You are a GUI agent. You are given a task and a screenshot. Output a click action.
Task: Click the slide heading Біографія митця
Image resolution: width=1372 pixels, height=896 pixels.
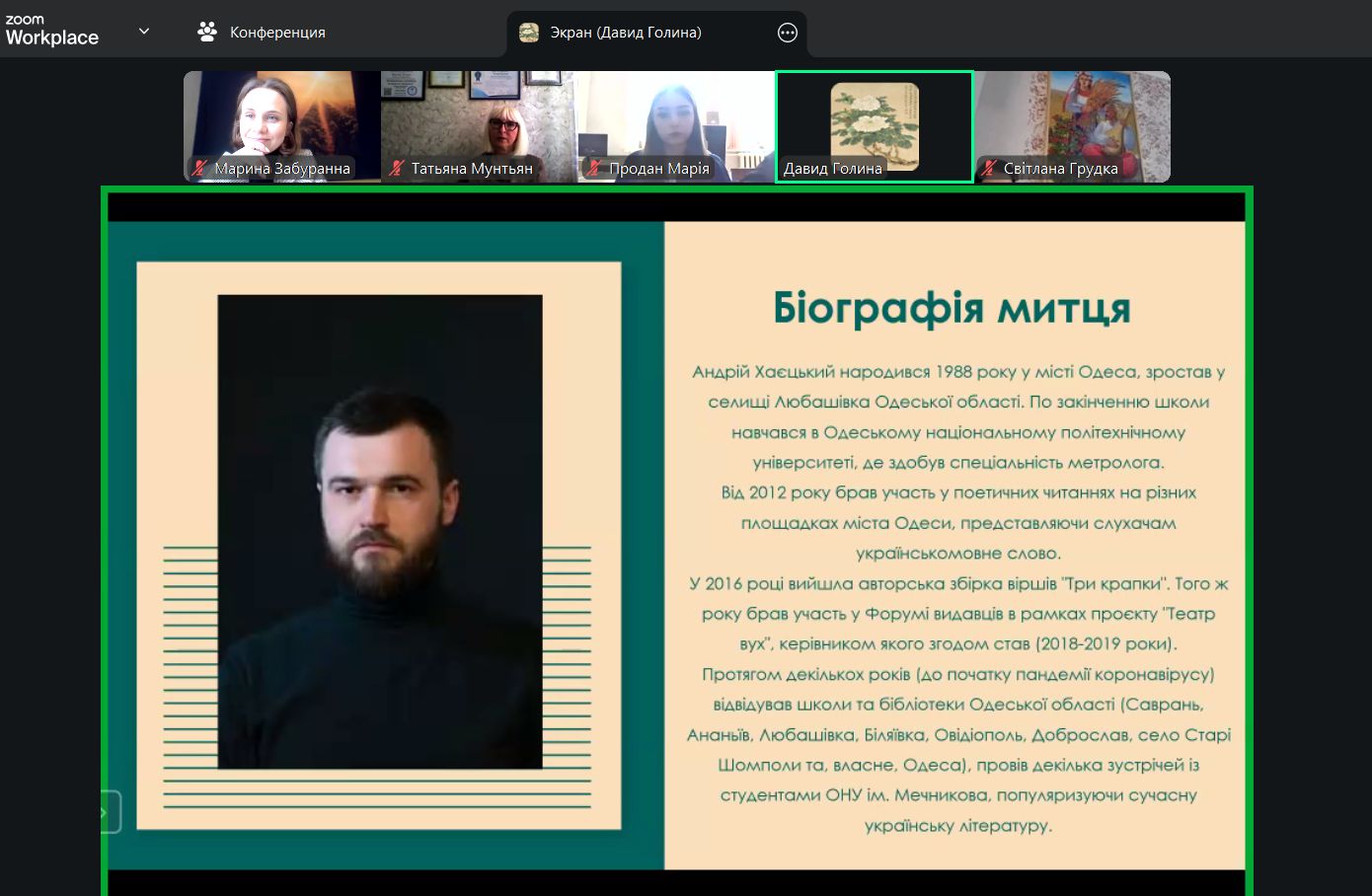pyautogui.click(x=952, y=308)
